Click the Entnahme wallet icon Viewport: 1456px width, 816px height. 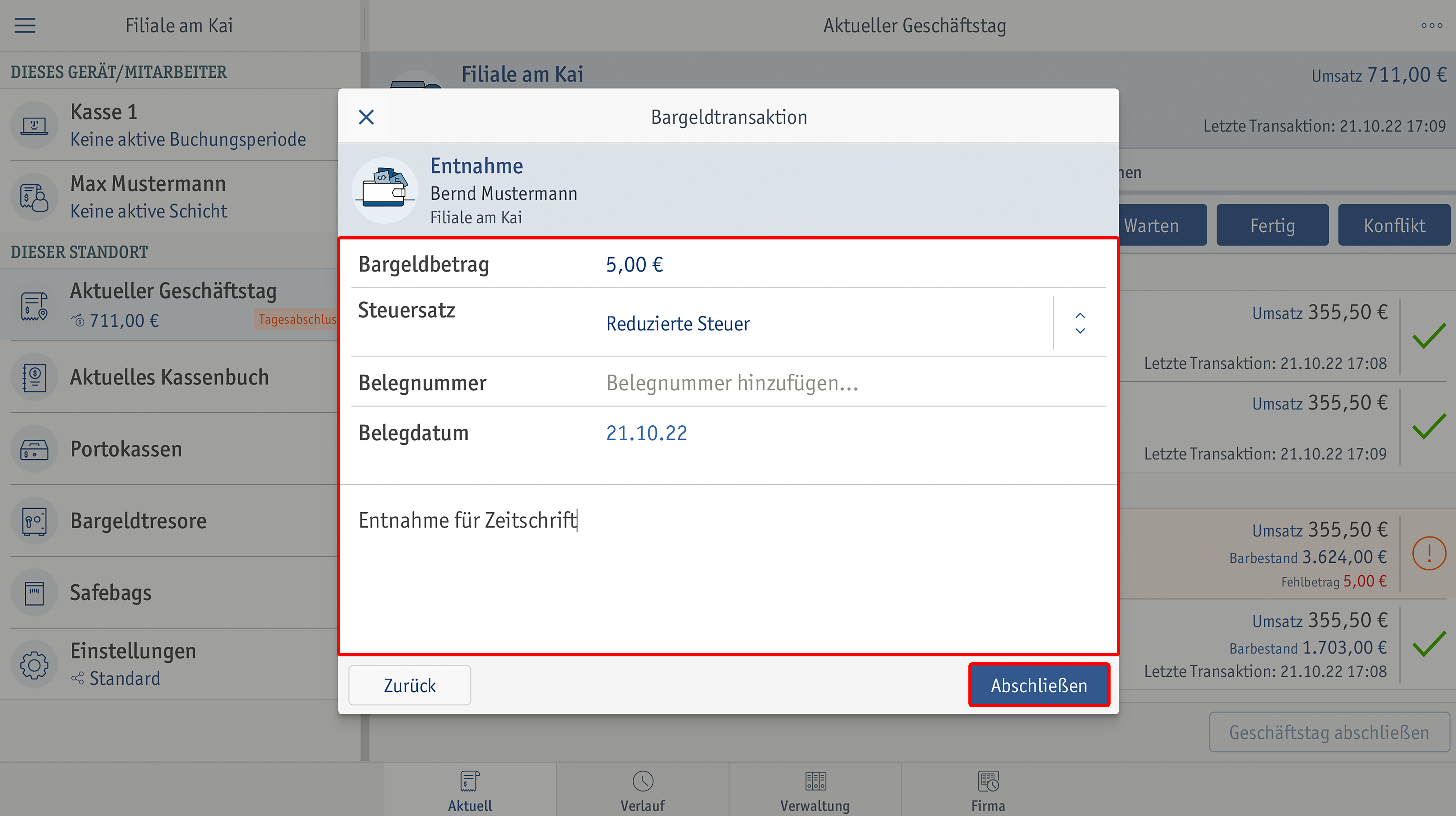pos(385,190)
